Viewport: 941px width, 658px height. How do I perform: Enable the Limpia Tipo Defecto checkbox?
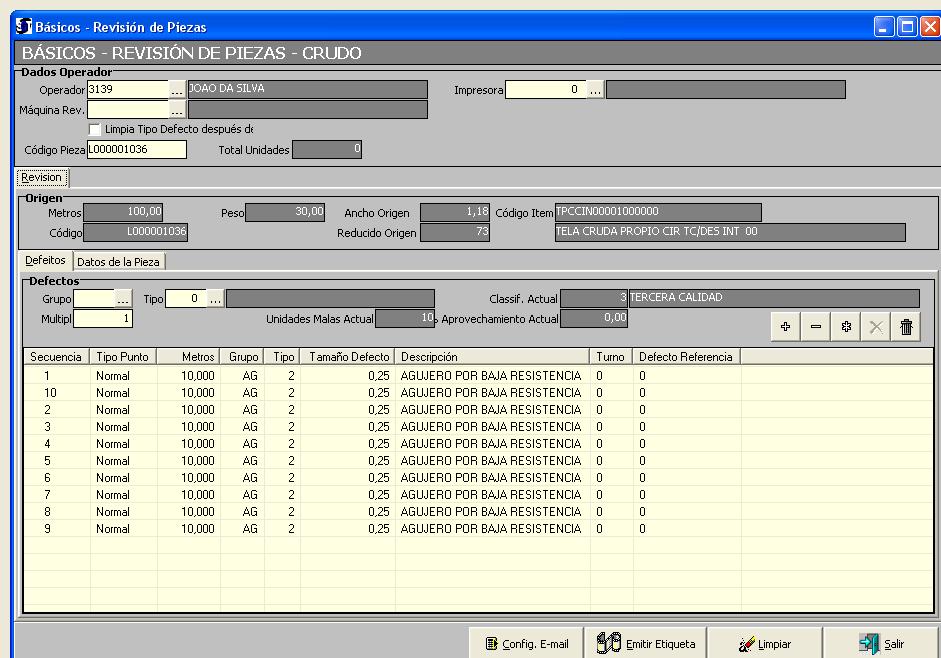(x=95, y=130)
